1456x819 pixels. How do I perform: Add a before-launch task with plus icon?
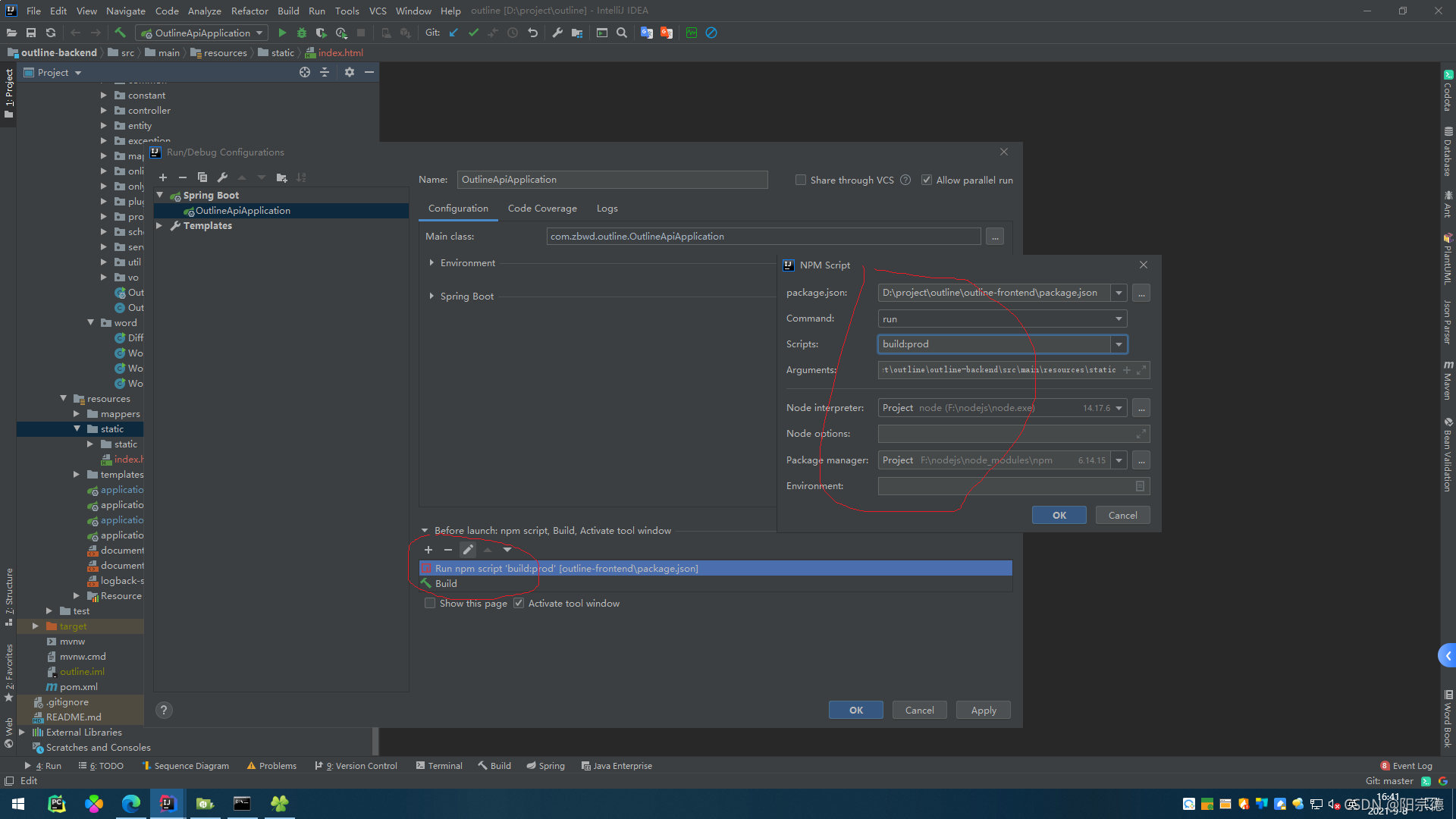428,550
